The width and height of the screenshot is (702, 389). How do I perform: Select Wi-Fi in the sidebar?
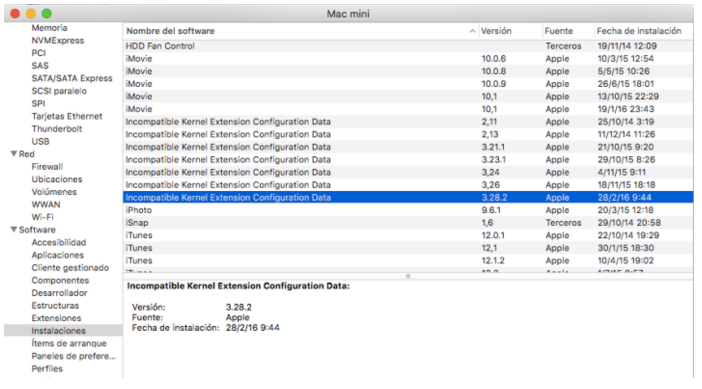point(43,217)
